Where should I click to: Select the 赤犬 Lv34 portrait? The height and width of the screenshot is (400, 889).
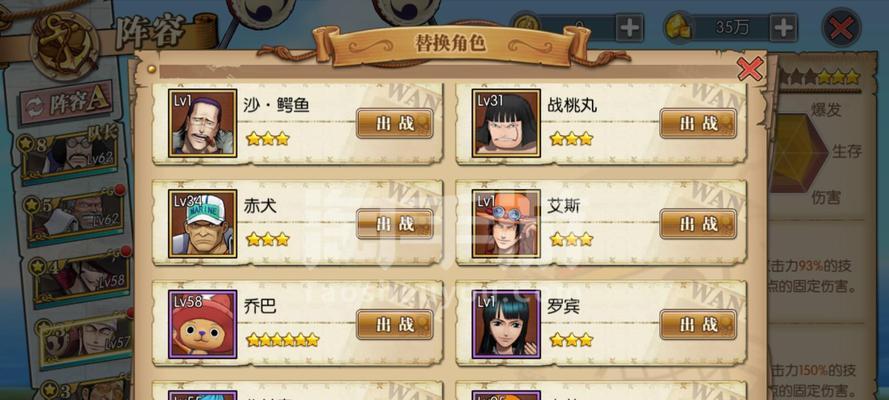point(202,224)
